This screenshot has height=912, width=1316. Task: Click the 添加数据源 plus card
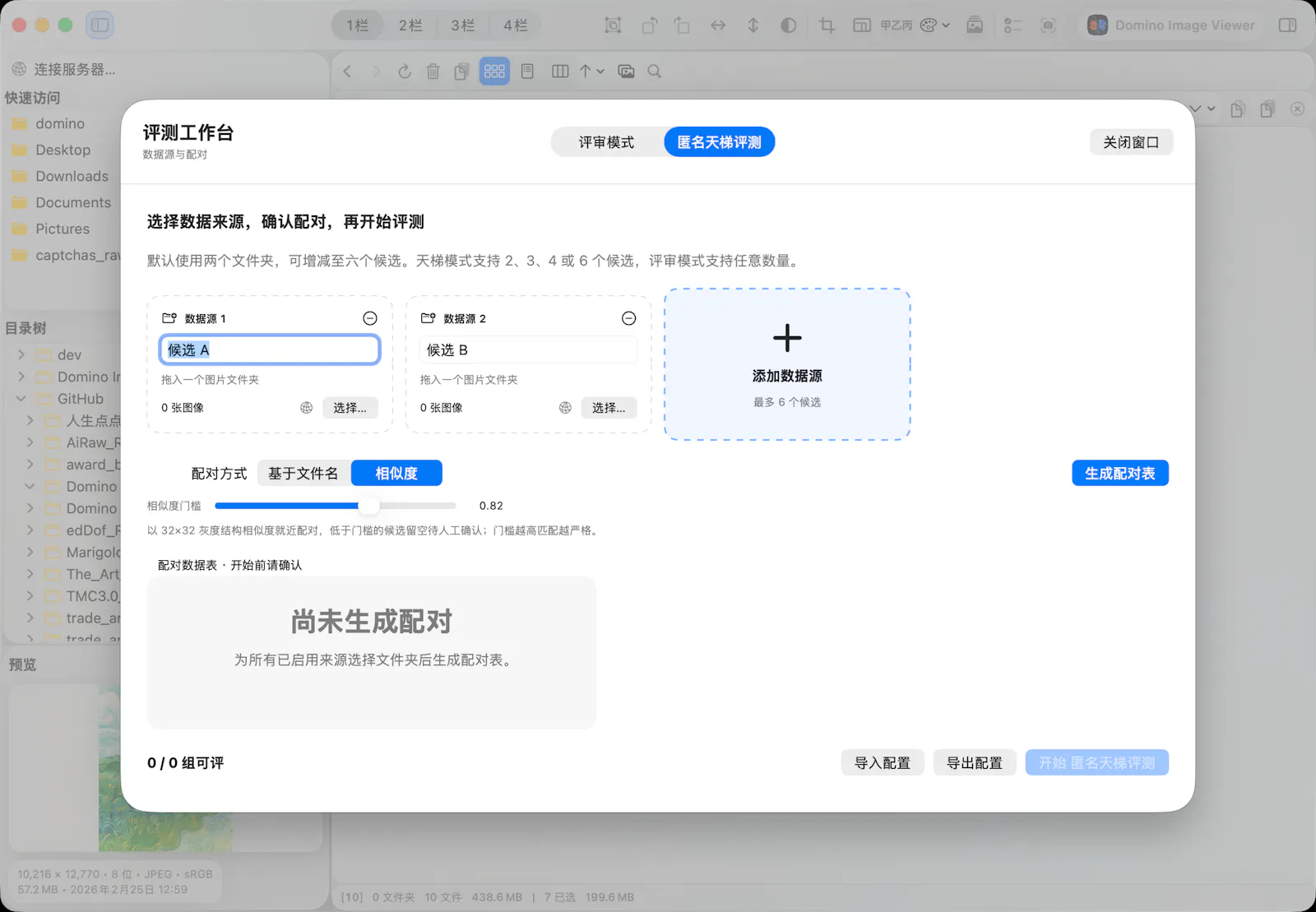click(x=787, y=364)
